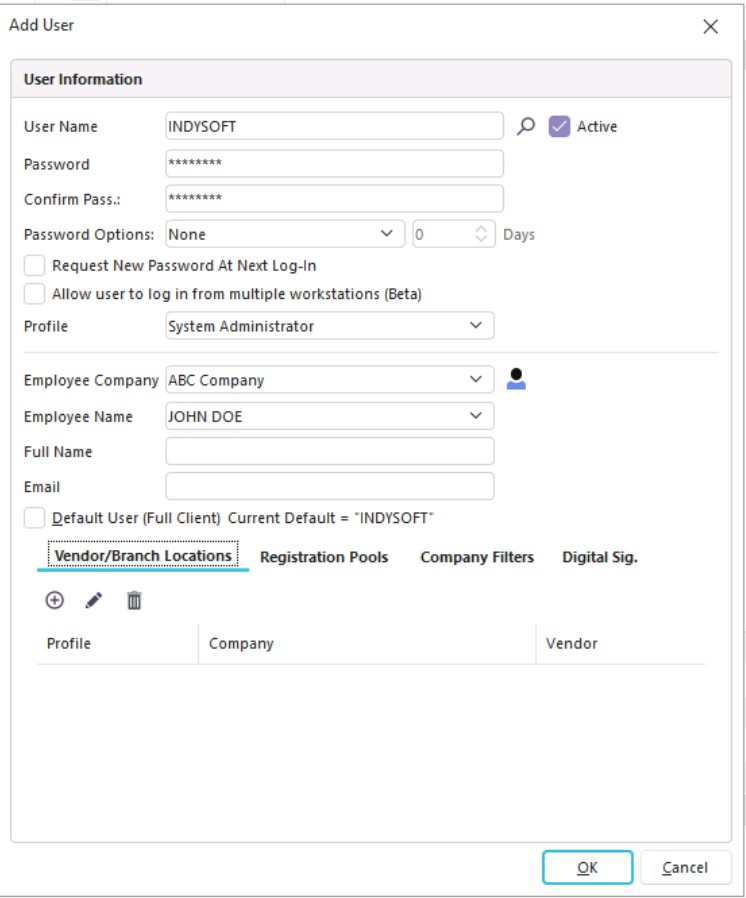This screenshot has width=746, height=898.
Task: Open the Company Filters tab
Action: (x=477, y=557)
